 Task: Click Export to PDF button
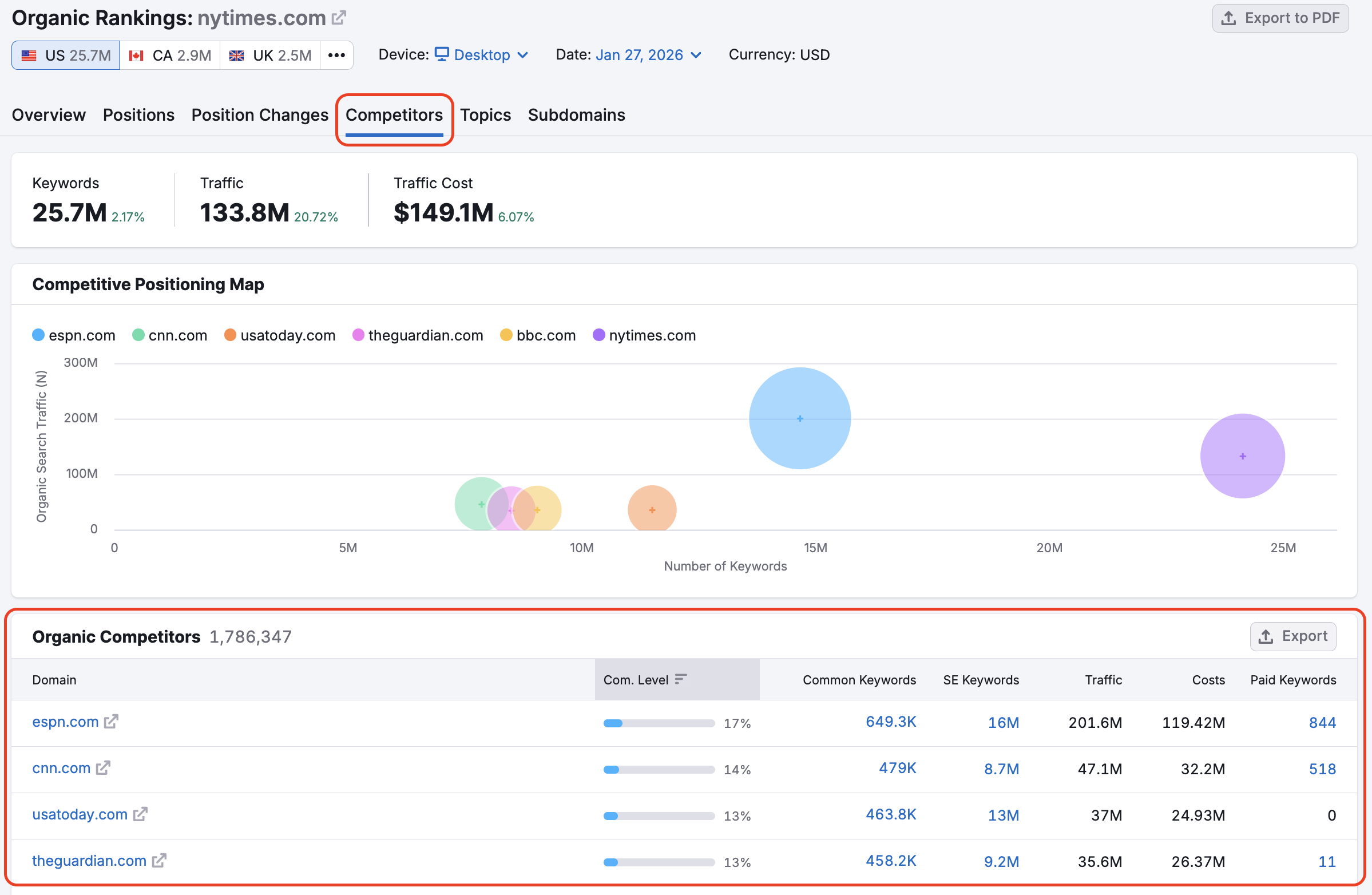(1280, 18)
